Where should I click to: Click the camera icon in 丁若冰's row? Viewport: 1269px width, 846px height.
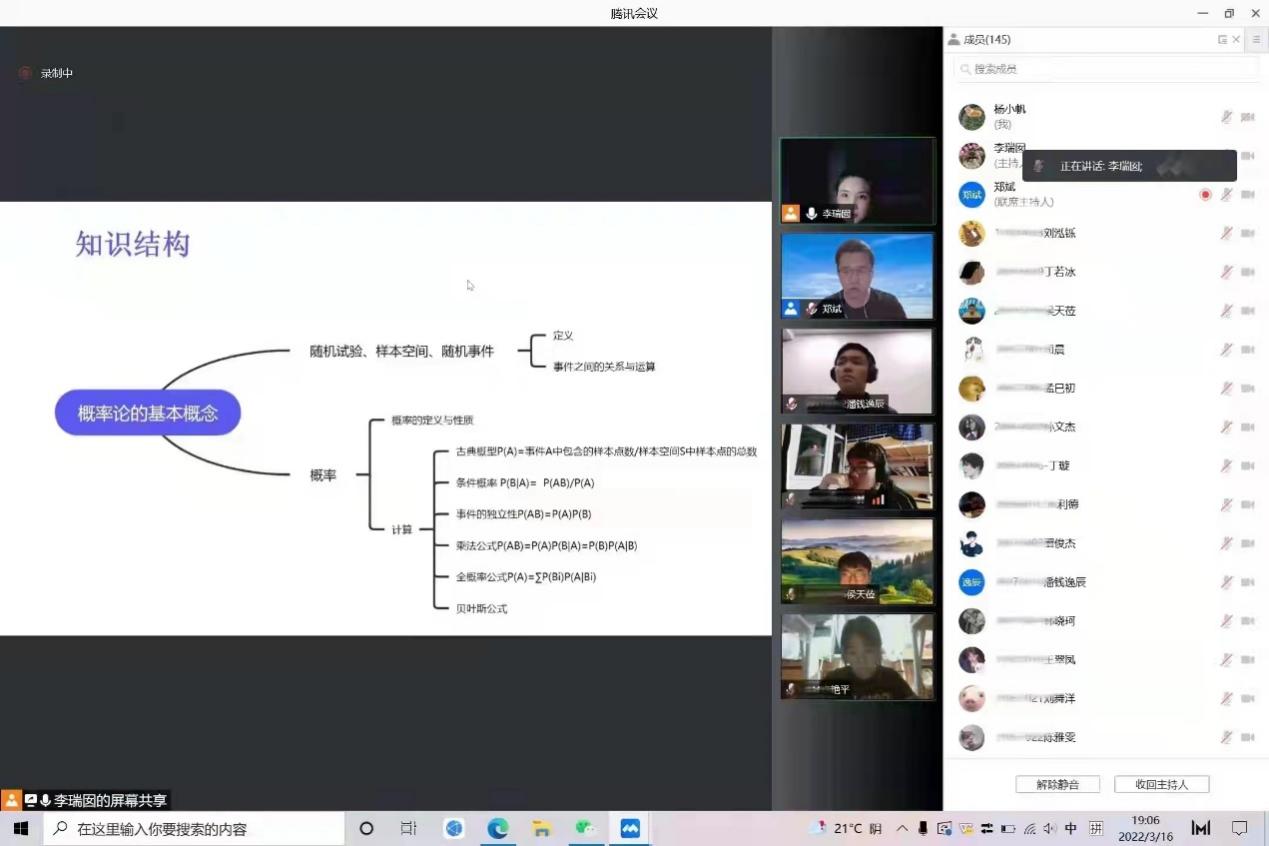pos(1247,272)
